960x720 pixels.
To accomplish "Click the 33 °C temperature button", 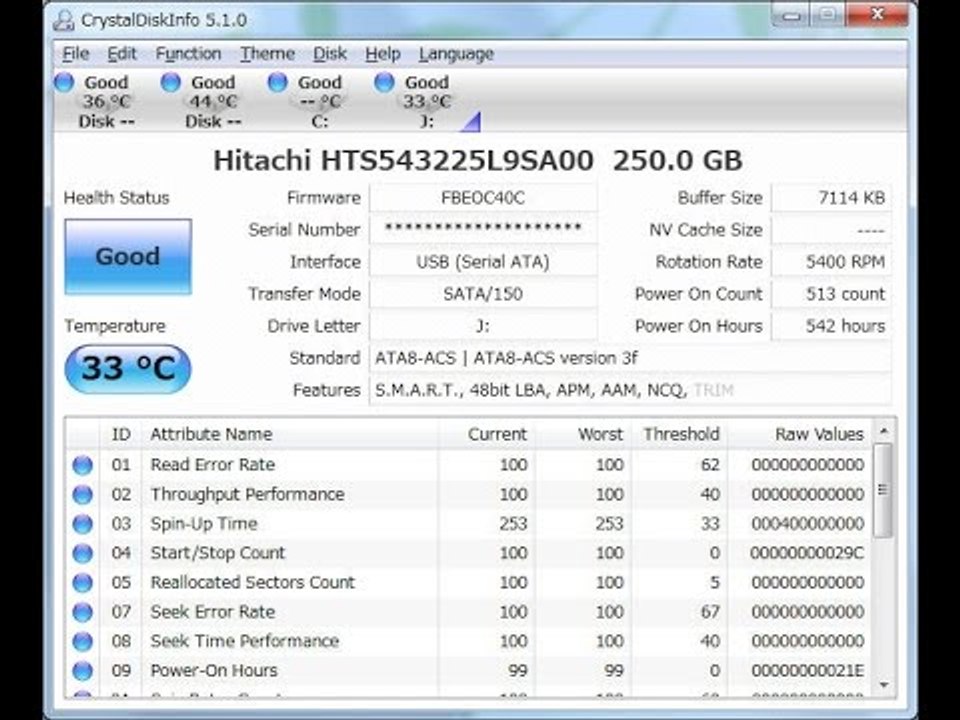I will point(128,369).
